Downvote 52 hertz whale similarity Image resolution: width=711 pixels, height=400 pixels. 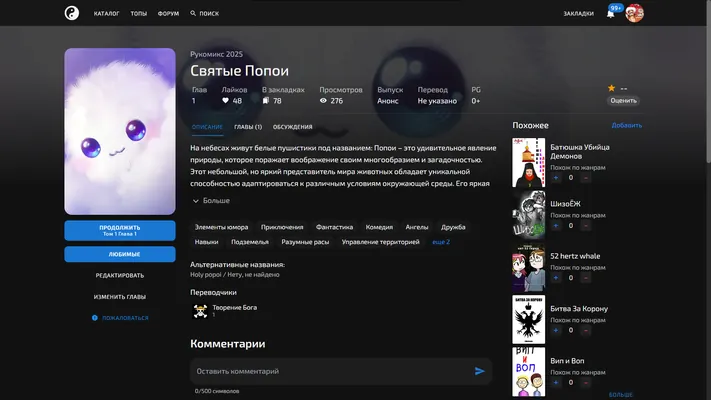click(x=585, y=278)
